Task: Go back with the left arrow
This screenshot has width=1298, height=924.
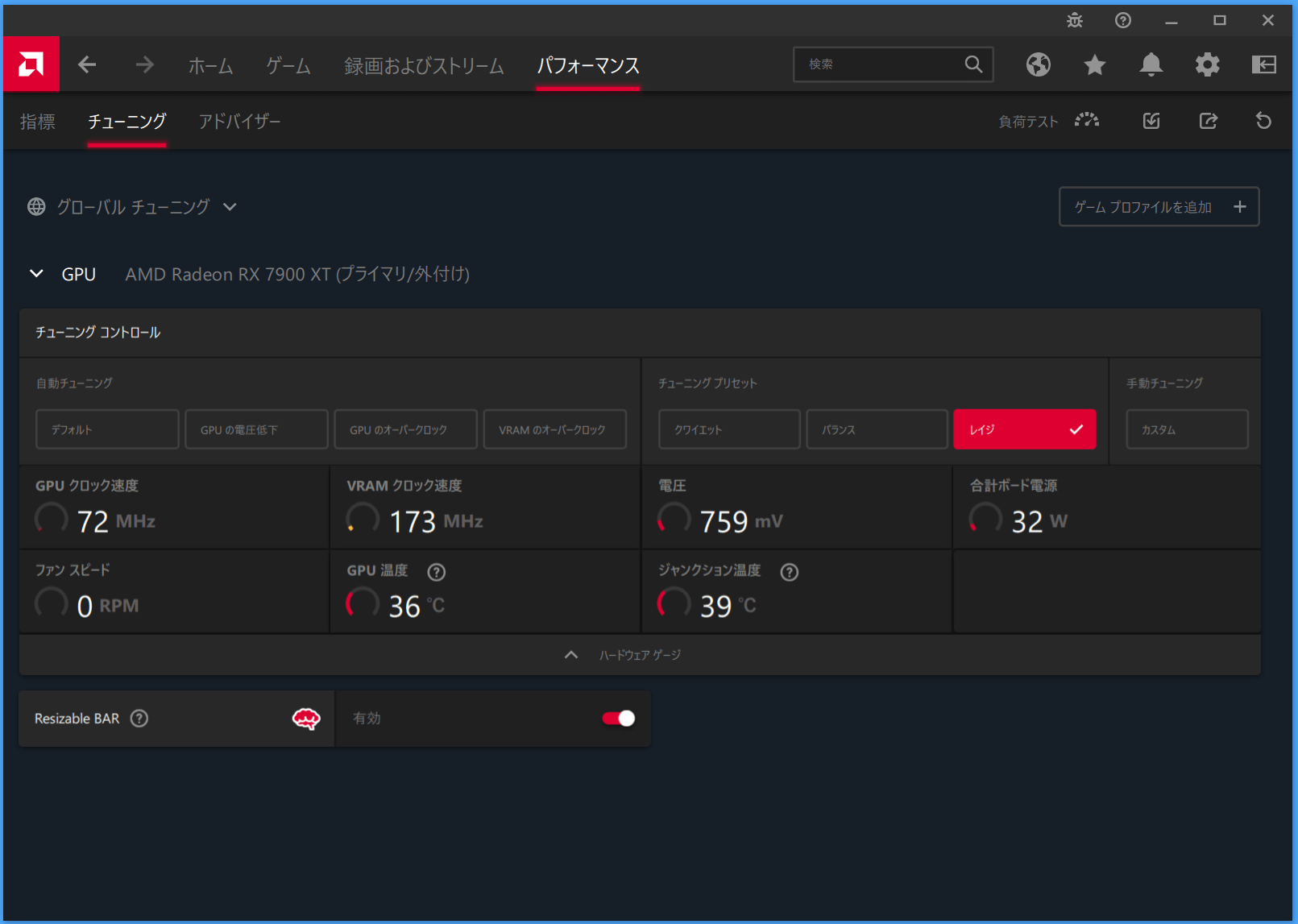Action: (x=87, y=64)
